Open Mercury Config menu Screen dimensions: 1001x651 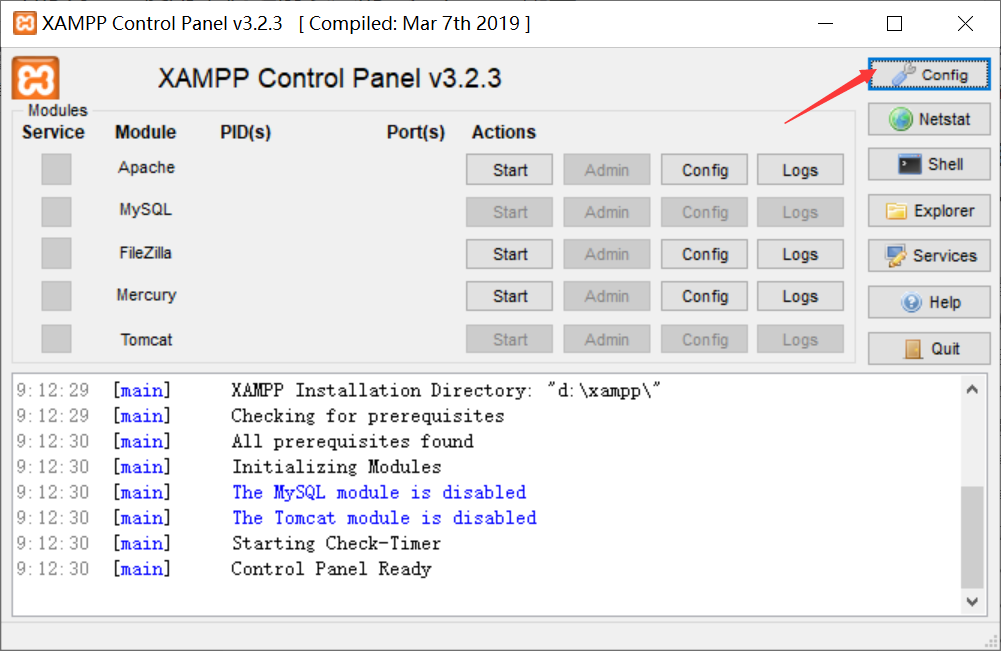[x=704, y=296]
